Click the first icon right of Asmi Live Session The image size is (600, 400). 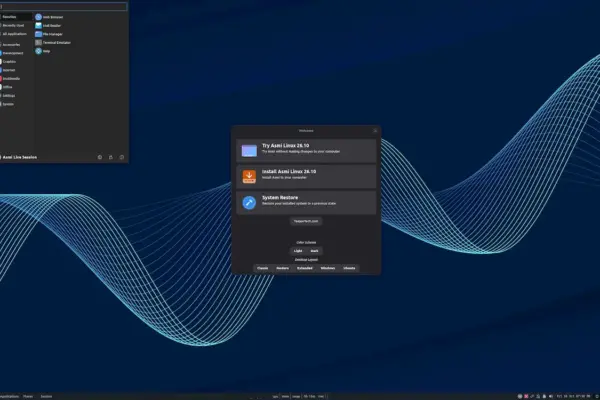click(100, 157)
